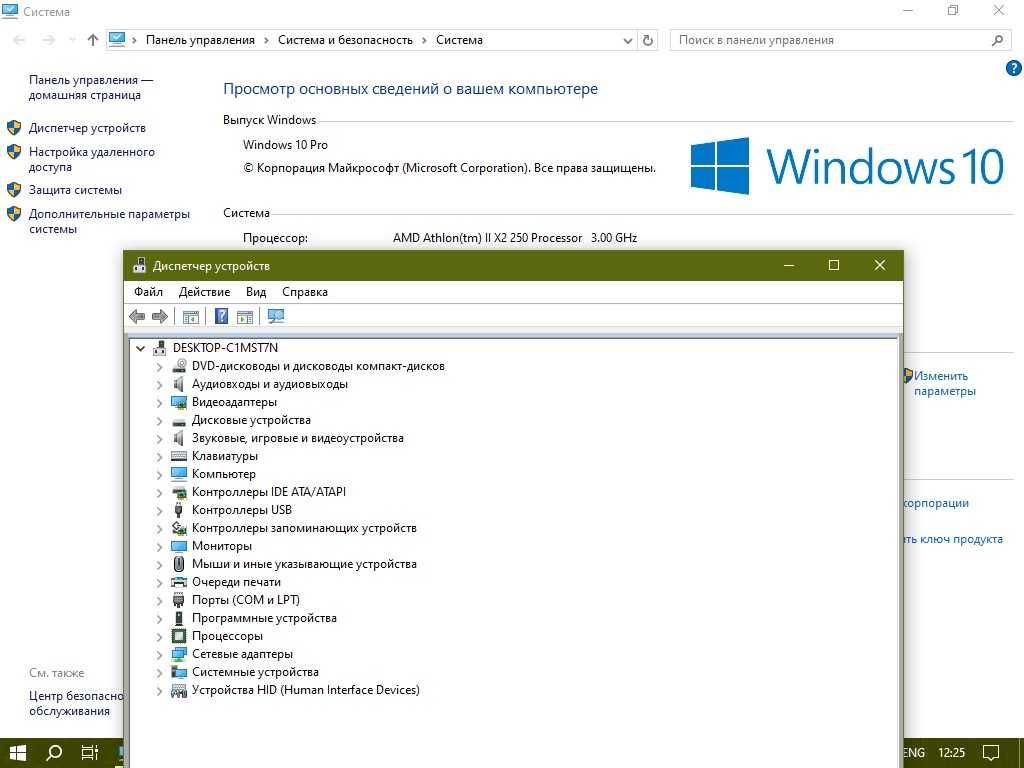Viewport: 1024px width, 768px height.
Task: Open the blue question mark Help toolbar icon
Action: 221,317
